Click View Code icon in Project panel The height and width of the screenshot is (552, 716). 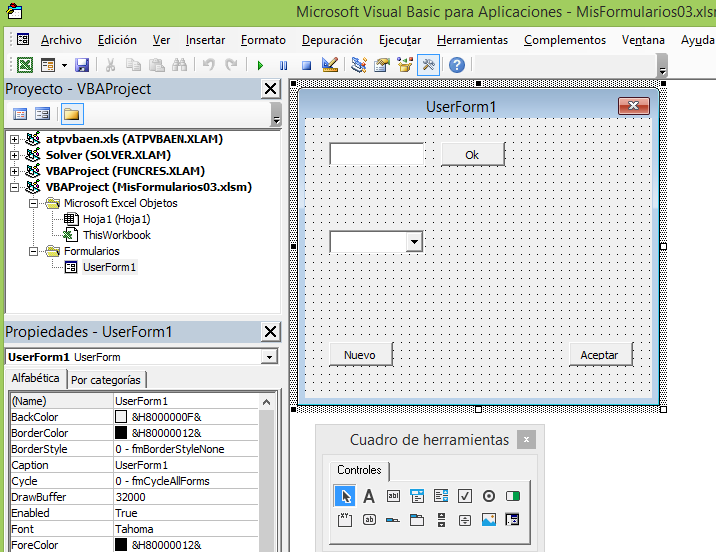click(20, 114)
